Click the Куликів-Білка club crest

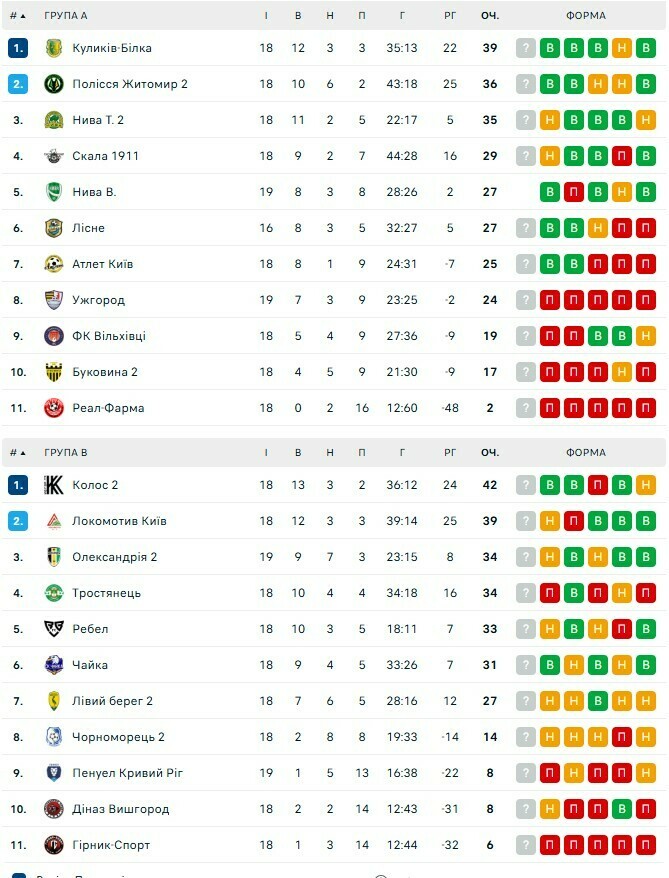(x=54, y=48)
